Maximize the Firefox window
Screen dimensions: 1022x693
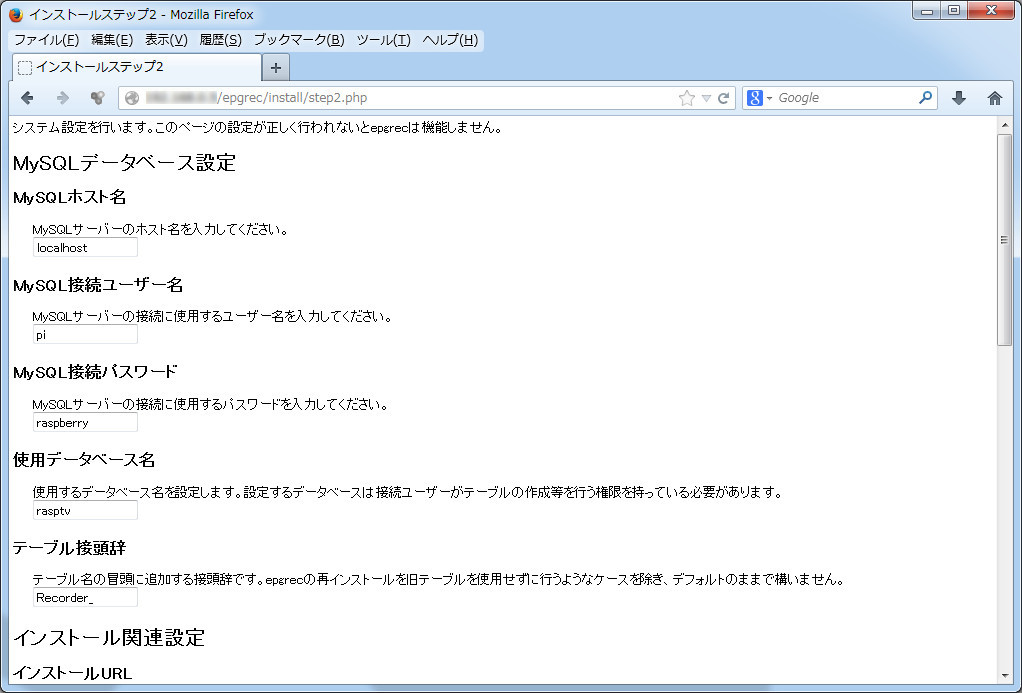(954, 10)
